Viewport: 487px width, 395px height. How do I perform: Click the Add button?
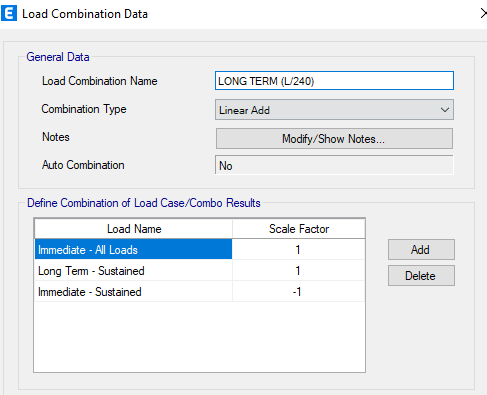pyautogui.click(x=421, y=249)
